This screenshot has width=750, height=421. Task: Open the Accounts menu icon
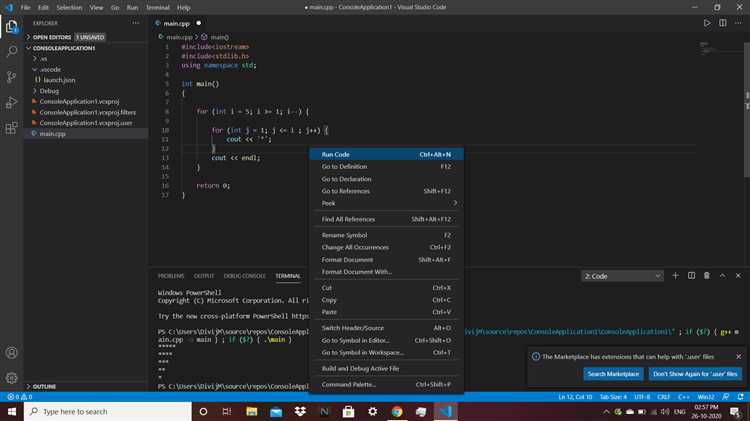11,353
